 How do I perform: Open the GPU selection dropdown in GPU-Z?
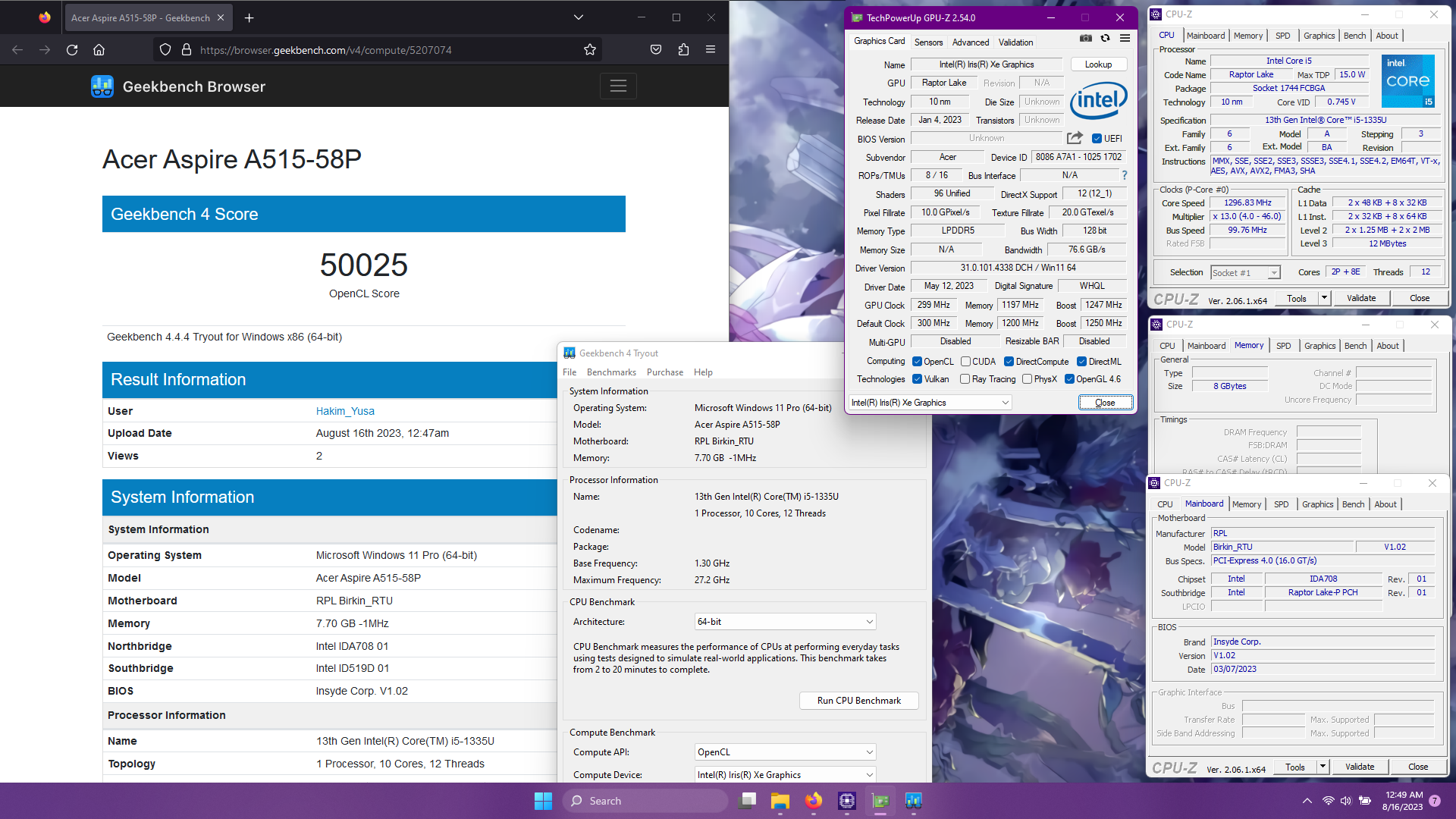[930, 403]
